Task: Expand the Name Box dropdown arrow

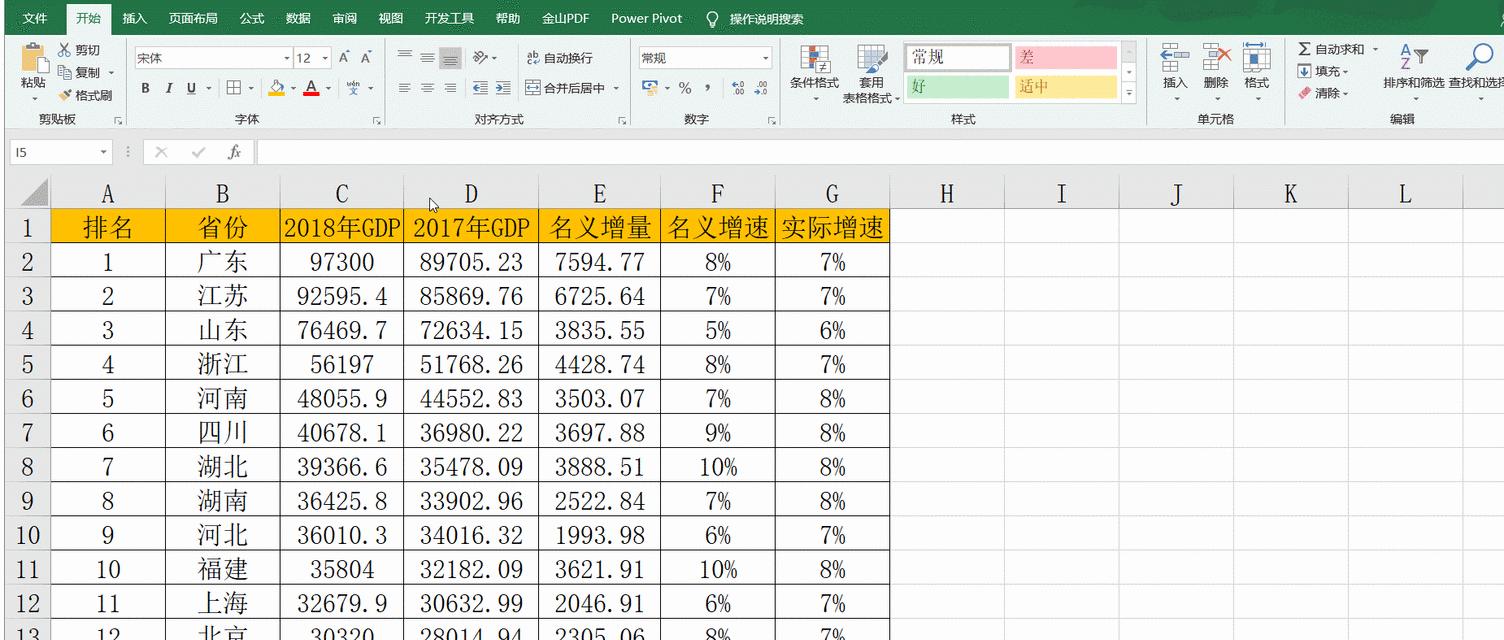Action: [103, 153]
